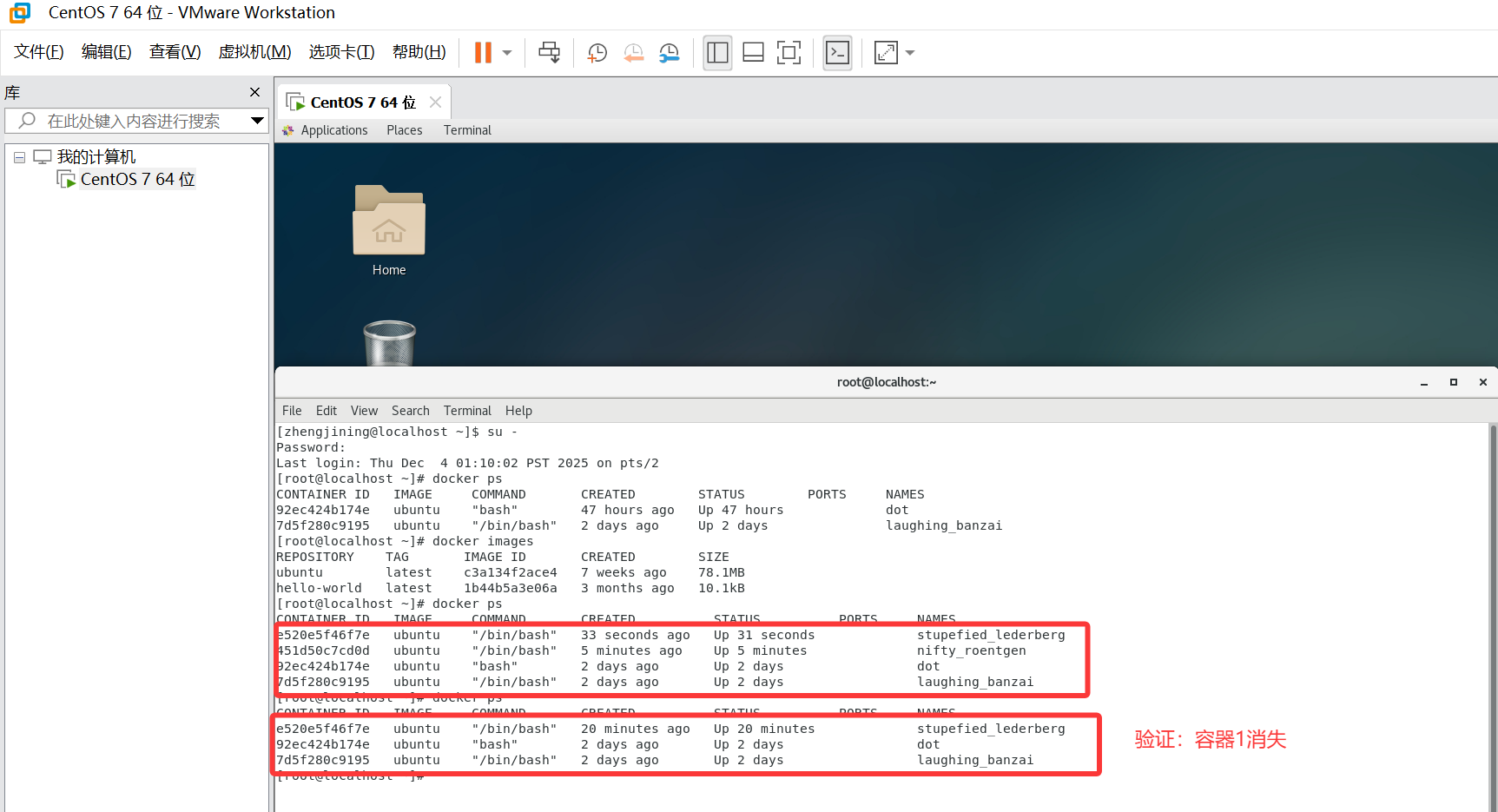
Task: Open Applications menu in guest OS
Action: point(334,129)
